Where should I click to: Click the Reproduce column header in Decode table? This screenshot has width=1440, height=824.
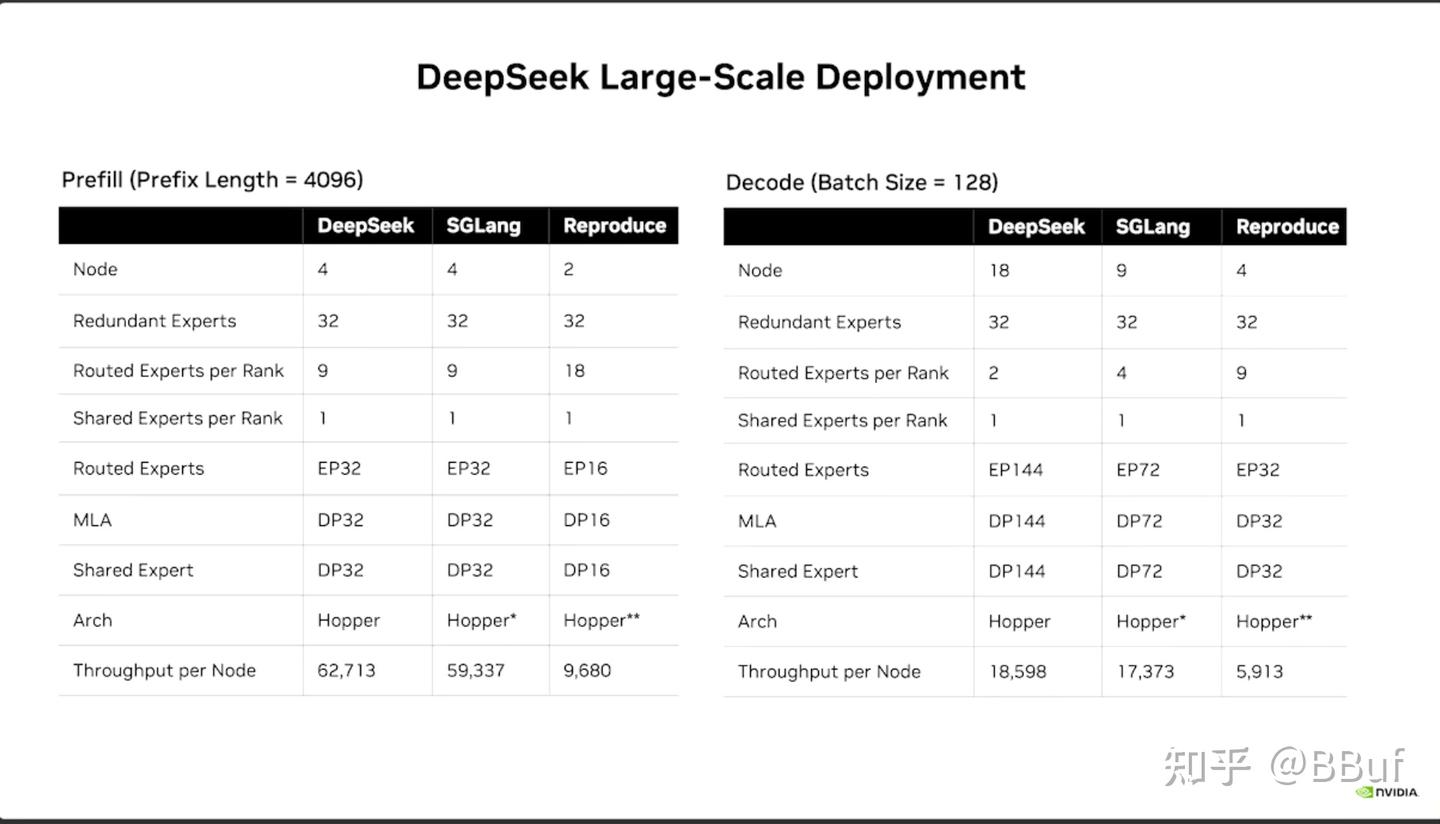coord(1287,227)
